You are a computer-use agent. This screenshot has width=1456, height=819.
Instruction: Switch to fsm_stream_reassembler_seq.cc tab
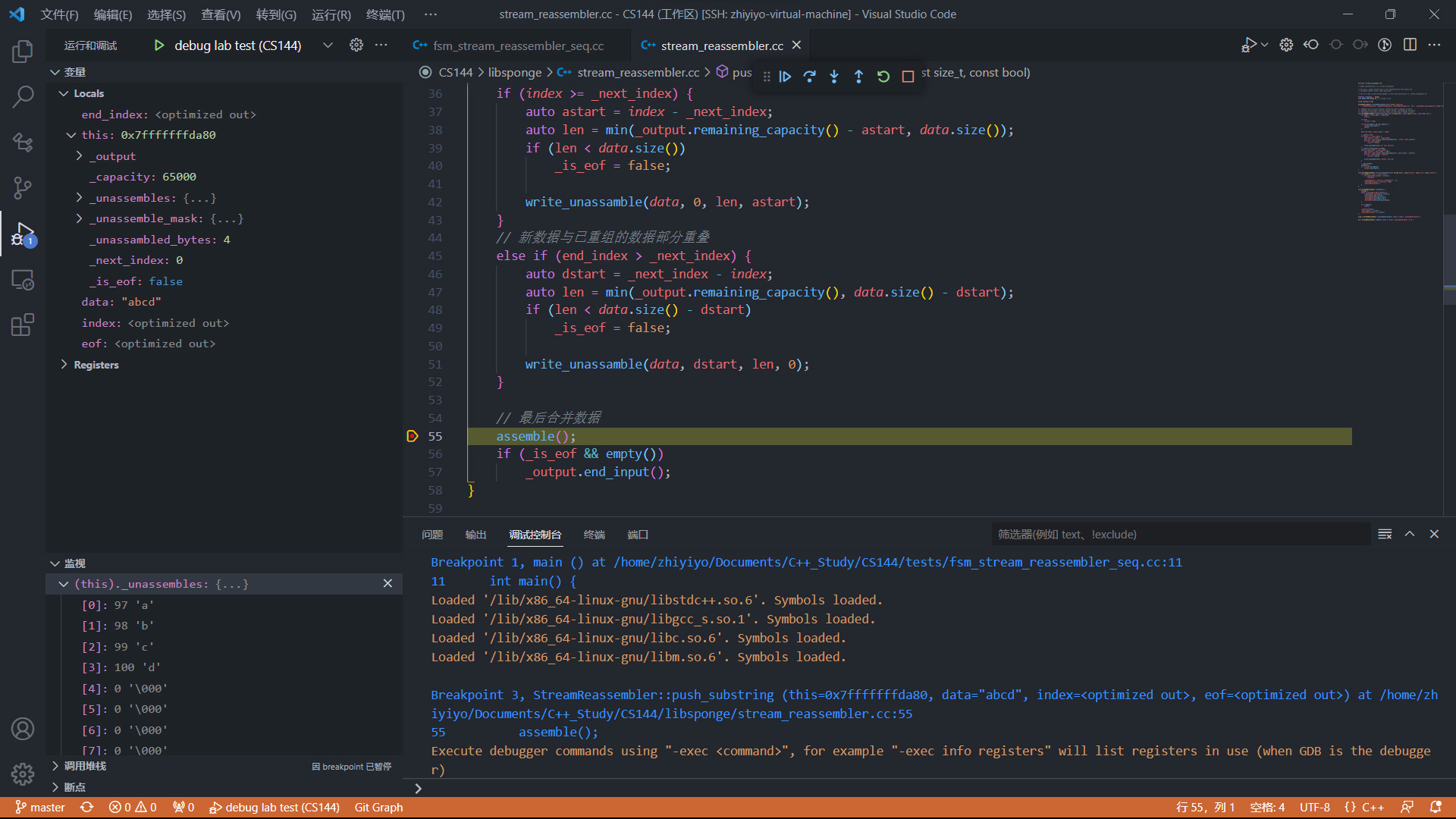pos(518,45)
